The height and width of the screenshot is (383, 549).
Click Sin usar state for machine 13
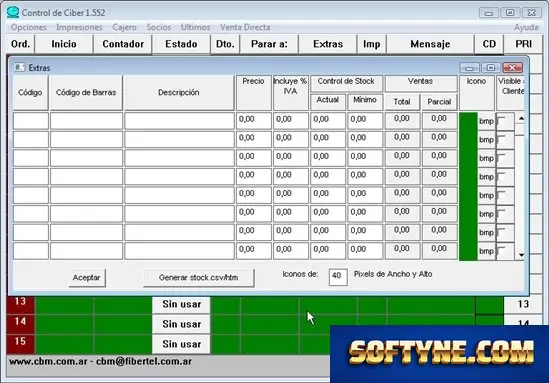pos(181,304)
